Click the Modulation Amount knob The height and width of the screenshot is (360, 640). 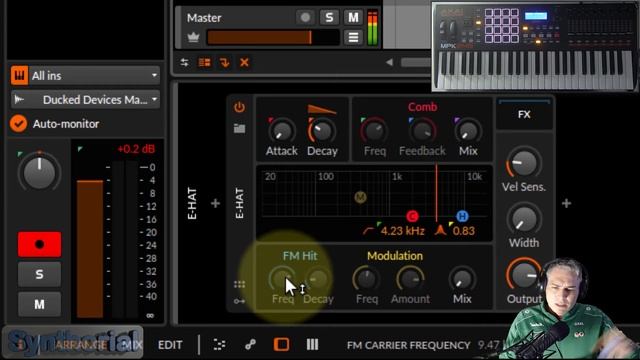[x=410, y=279]
